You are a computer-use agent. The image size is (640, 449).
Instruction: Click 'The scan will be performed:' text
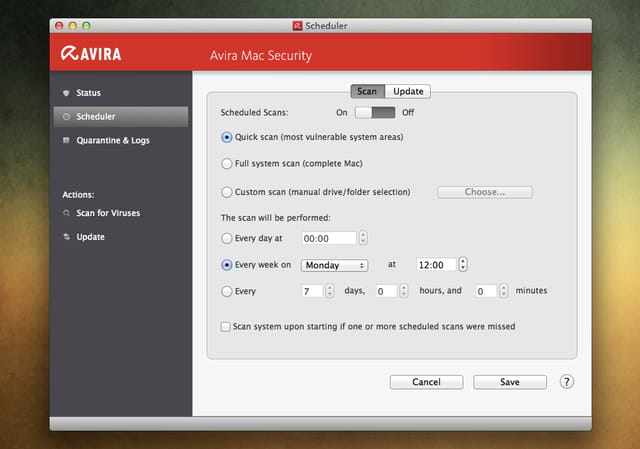276,218
